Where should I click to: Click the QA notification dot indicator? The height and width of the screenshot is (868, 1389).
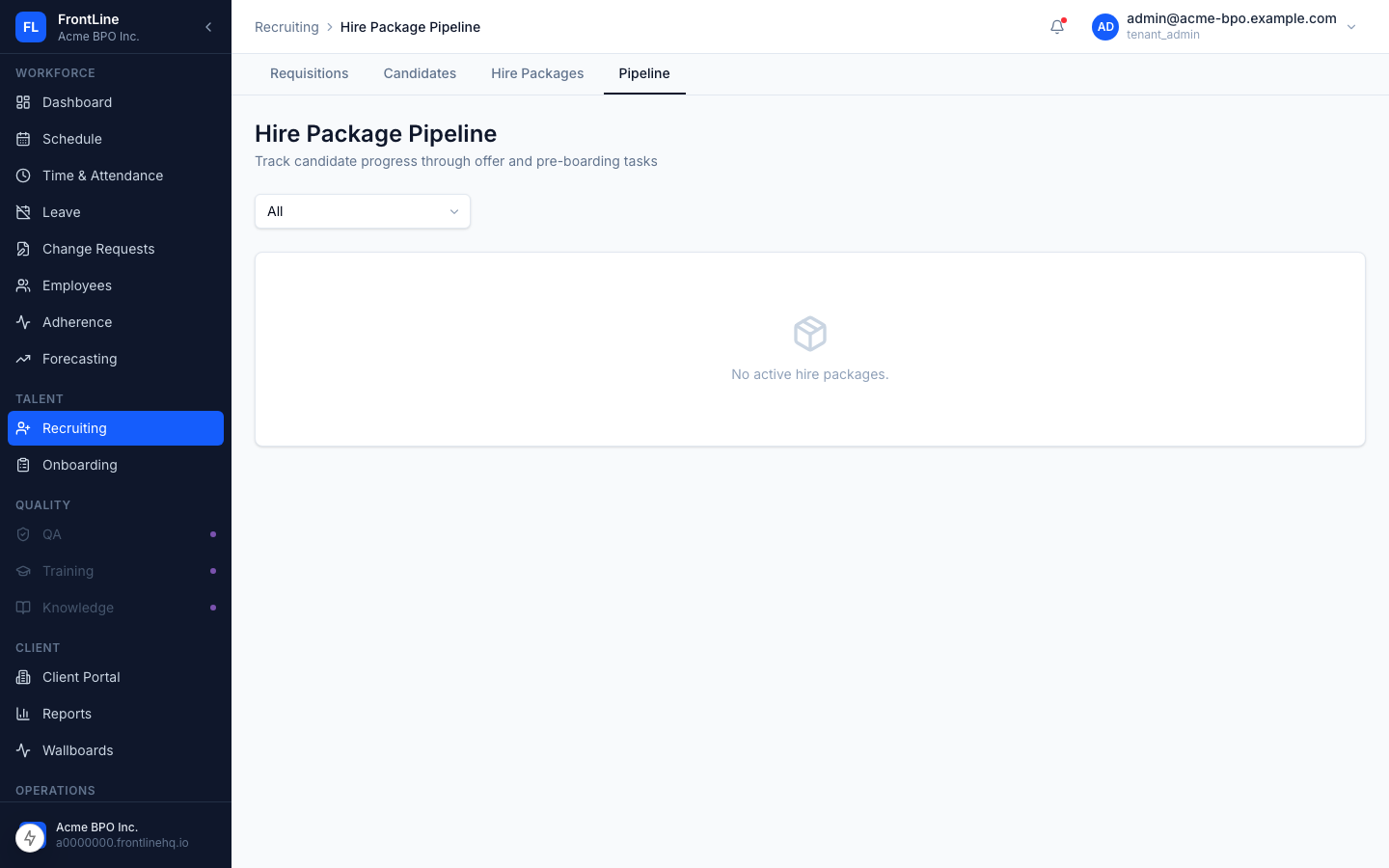[213, 534]
